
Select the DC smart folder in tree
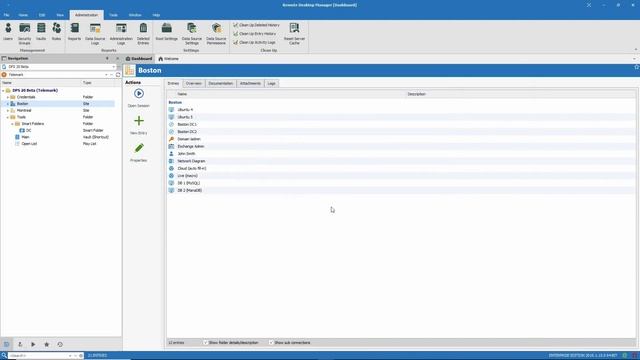(x=28, y=131)
